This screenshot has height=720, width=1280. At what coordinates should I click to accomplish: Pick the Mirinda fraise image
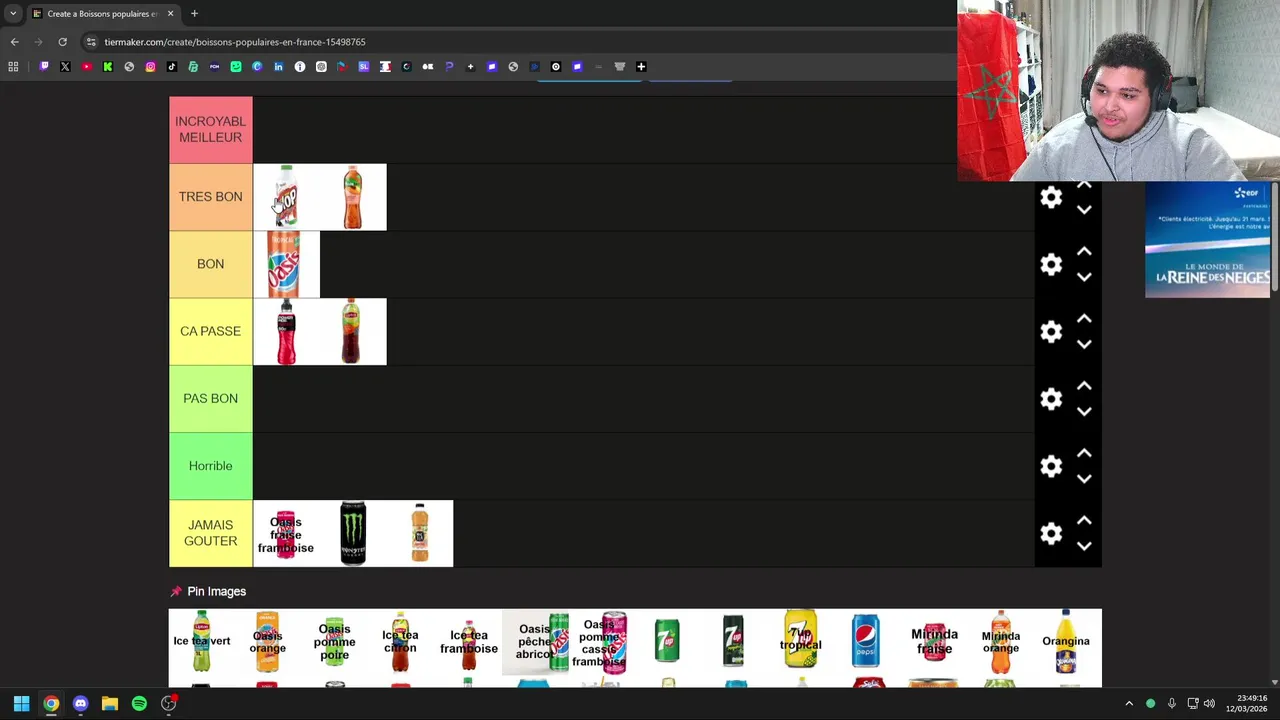point(934,641)
